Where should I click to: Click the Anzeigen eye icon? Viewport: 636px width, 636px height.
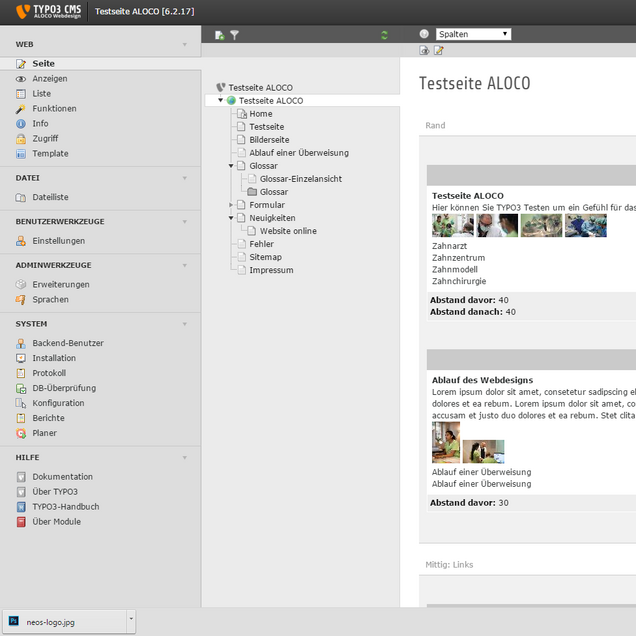(x=21, y=79)
